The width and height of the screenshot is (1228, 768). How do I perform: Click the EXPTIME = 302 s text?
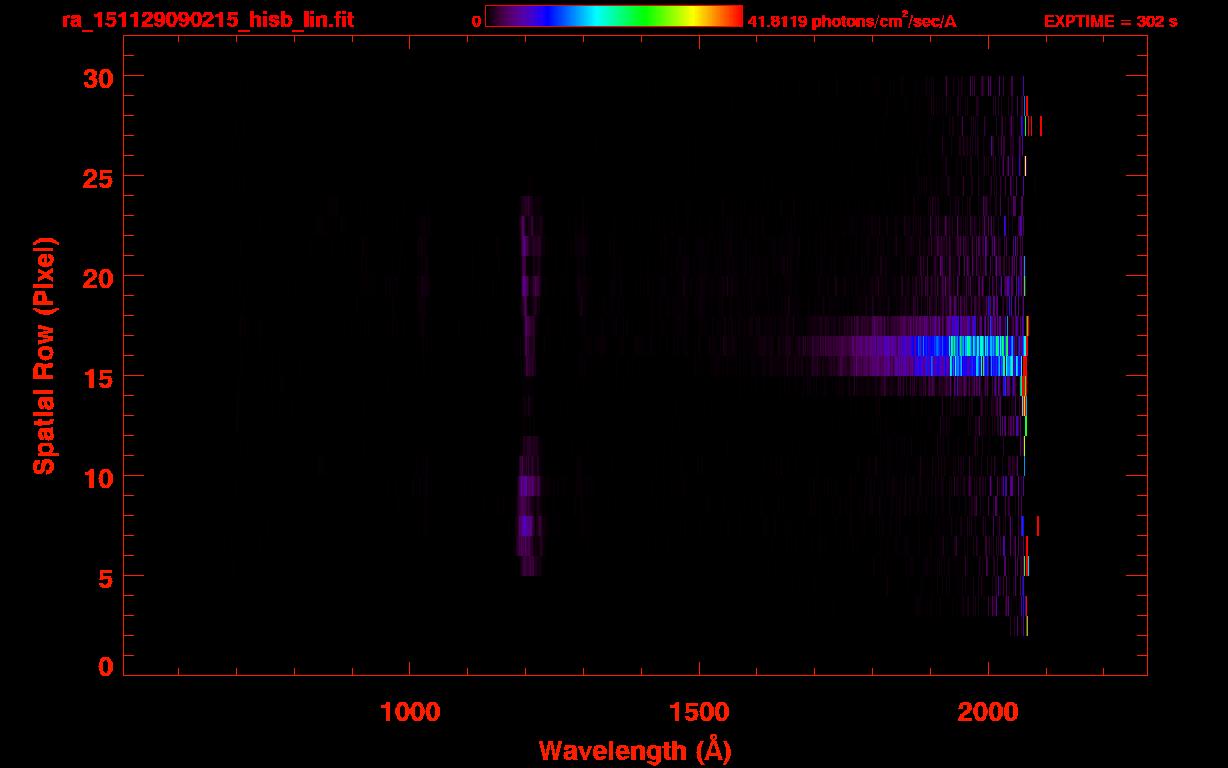[1110, 21]
